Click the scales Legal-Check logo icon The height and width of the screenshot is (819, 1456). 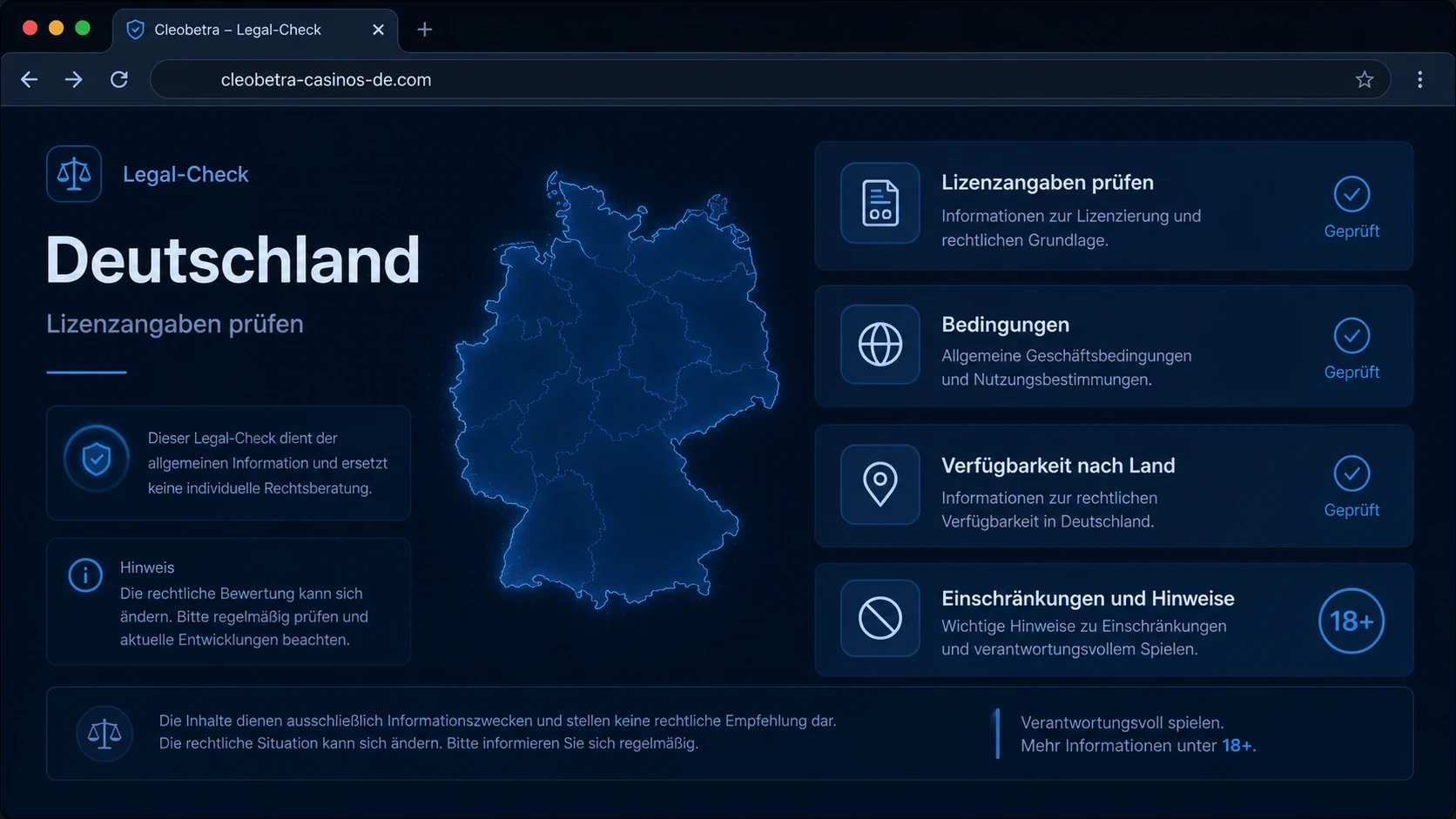click(74, 174)
